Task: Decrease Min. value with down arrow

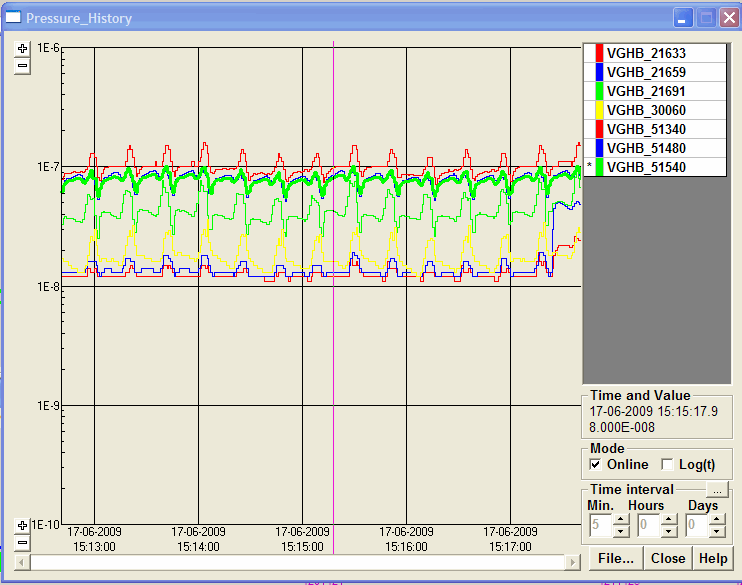Action: (621, 531)
